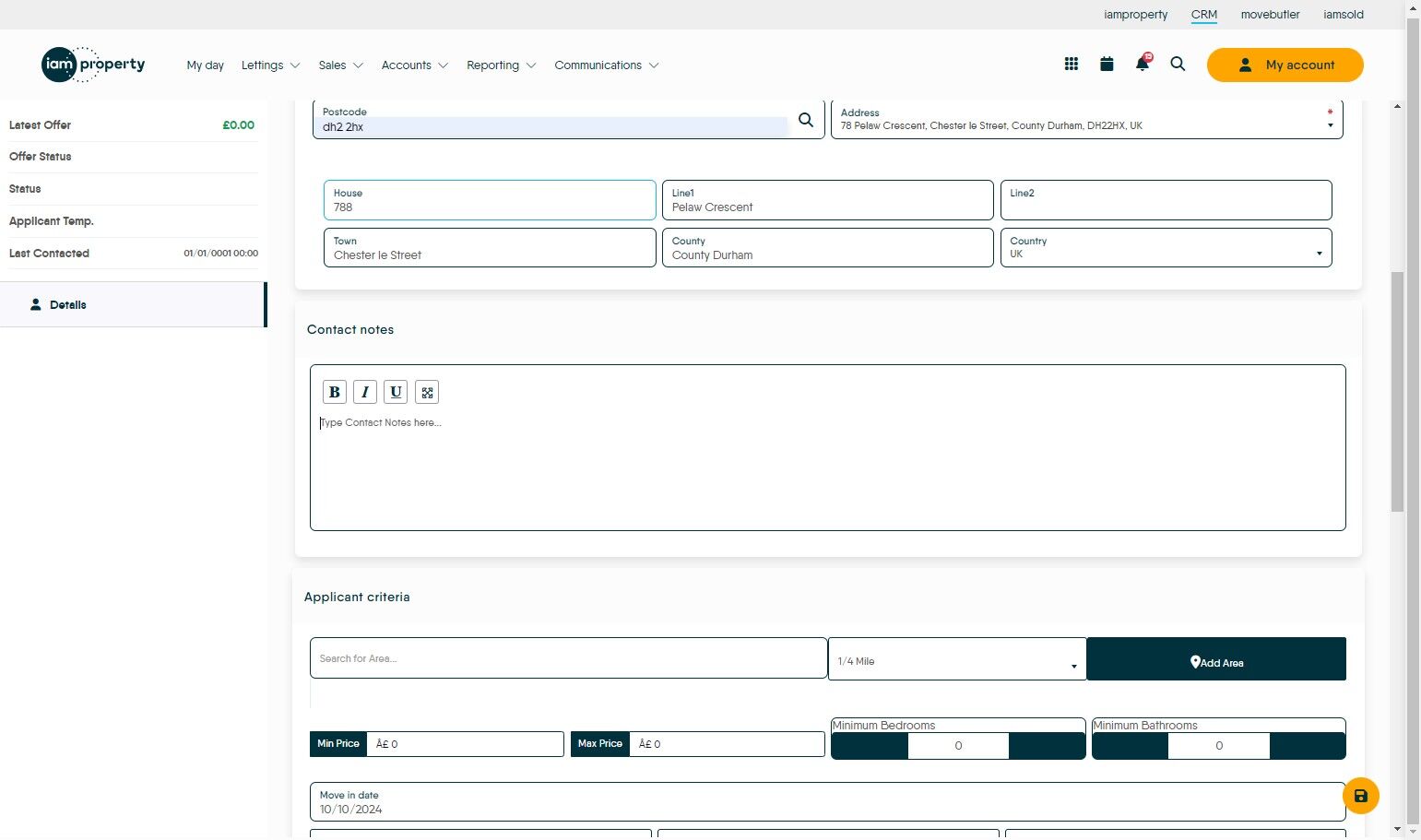Viewport: 1421px width, 840px height.
Task: Select the Details sidebar tab
Action: [68, 305]
